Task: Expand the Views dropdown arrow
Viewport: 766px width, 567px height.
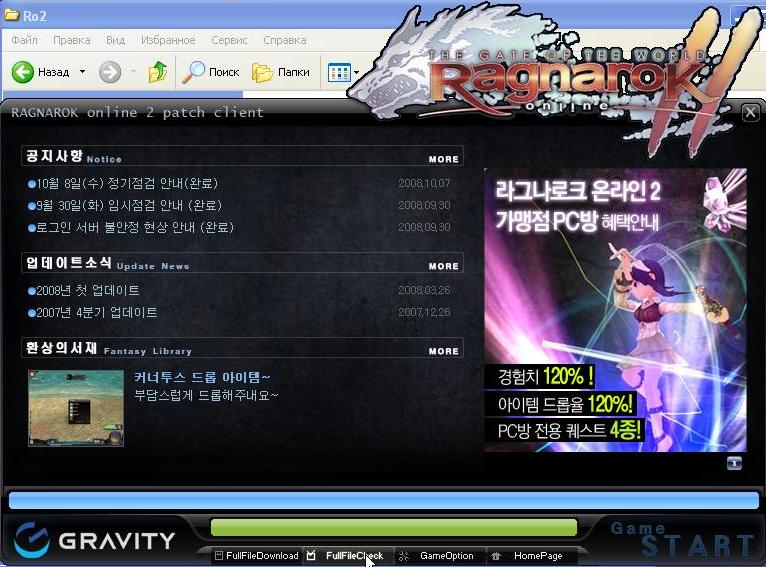Action: [x=356, y=72]
